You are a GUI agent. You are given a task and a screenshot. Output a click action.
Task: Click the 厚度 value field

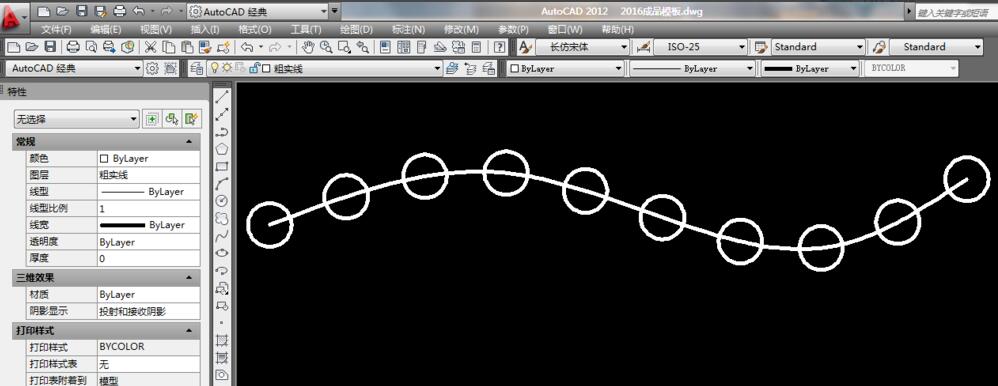click(x=148, y=259)
